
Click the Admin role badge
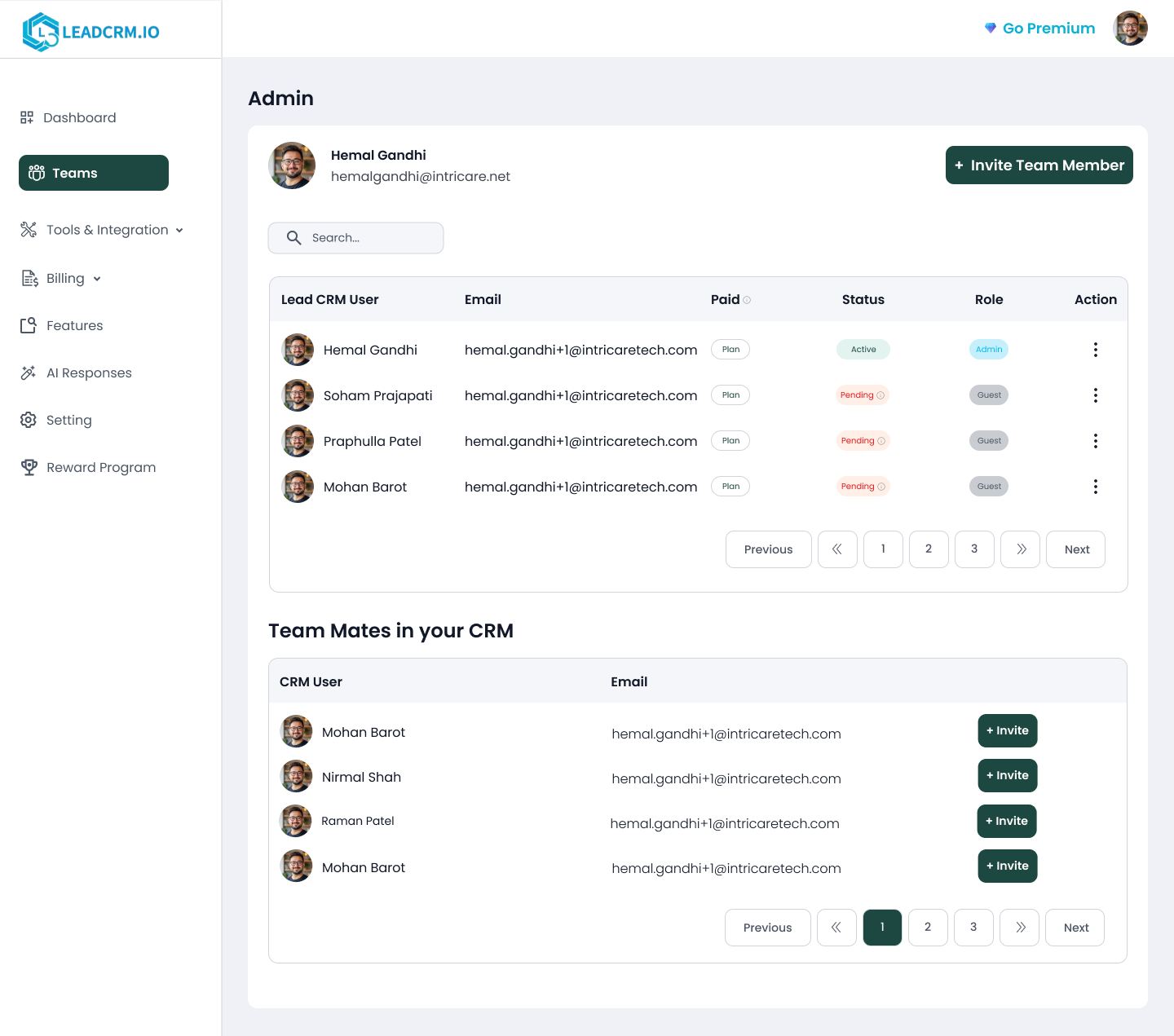click(989, 350)
